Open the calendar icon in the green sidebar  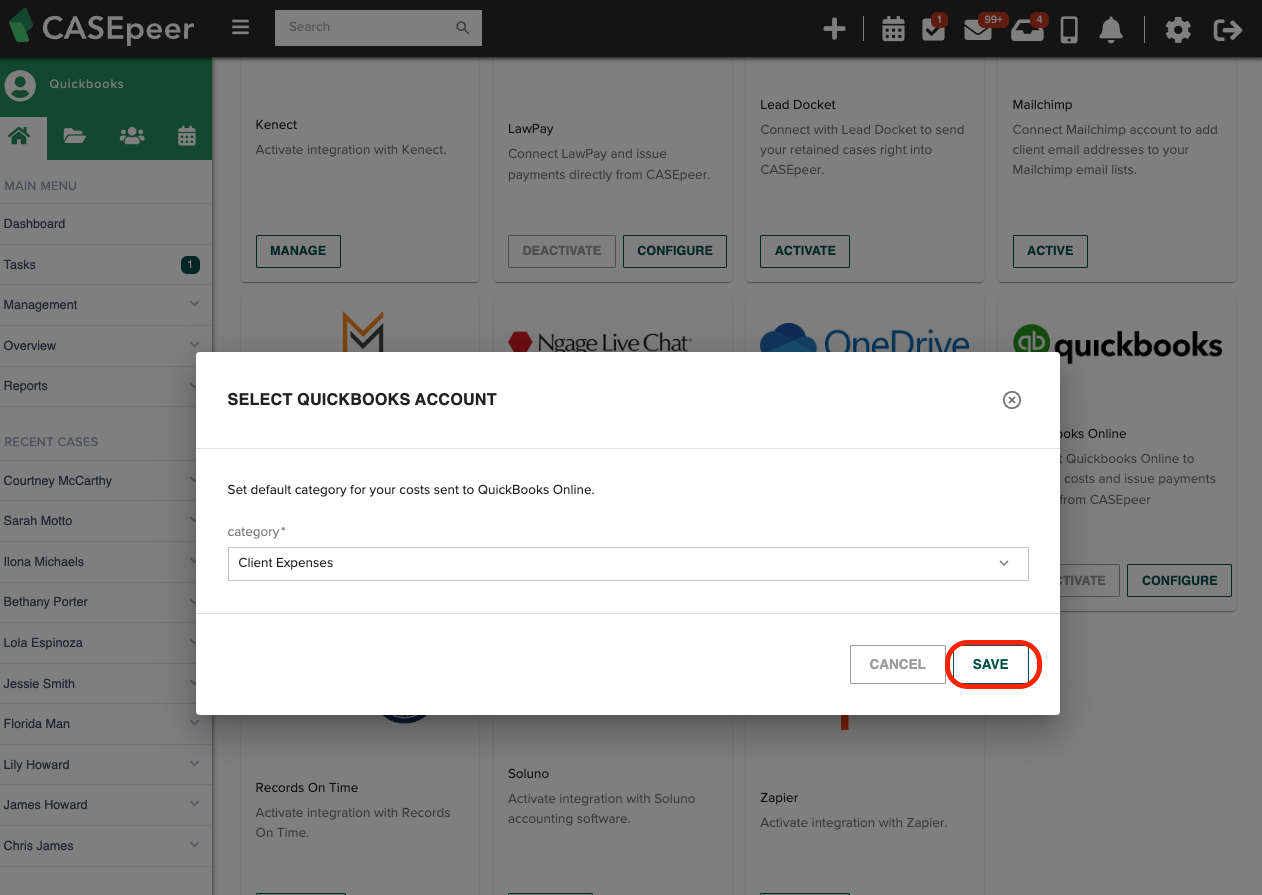point(187,134)
